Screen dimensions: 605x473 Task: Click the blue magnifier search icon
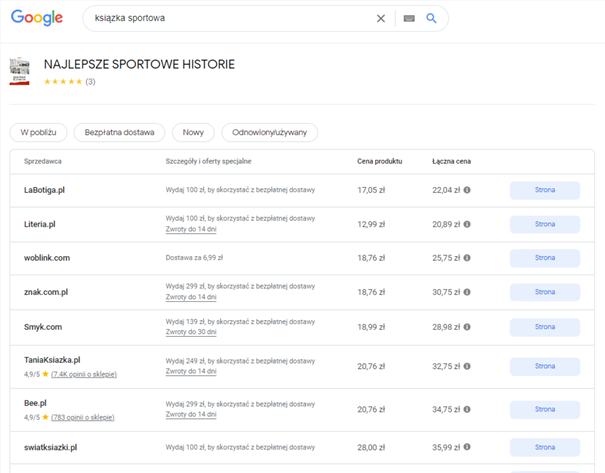(x=431, y=18)
